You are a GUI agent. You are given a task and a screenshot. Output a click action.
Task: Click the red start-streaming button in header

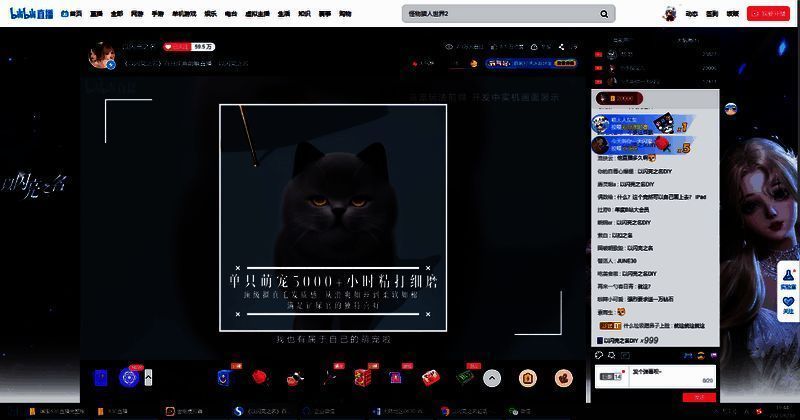pyautogui.click(x=768, y=14)
